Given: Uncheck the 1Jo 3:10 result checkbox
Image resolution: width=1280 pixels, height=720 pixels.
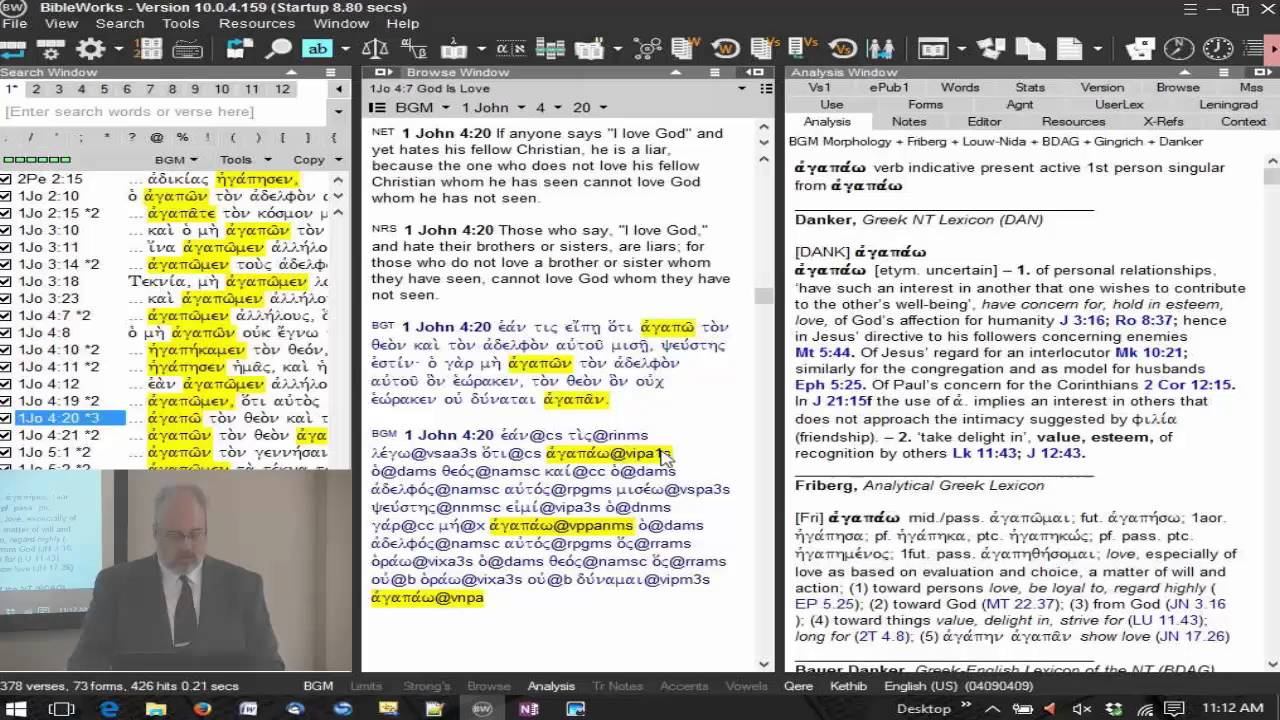Looking at the screenshot, I should 6,230.
